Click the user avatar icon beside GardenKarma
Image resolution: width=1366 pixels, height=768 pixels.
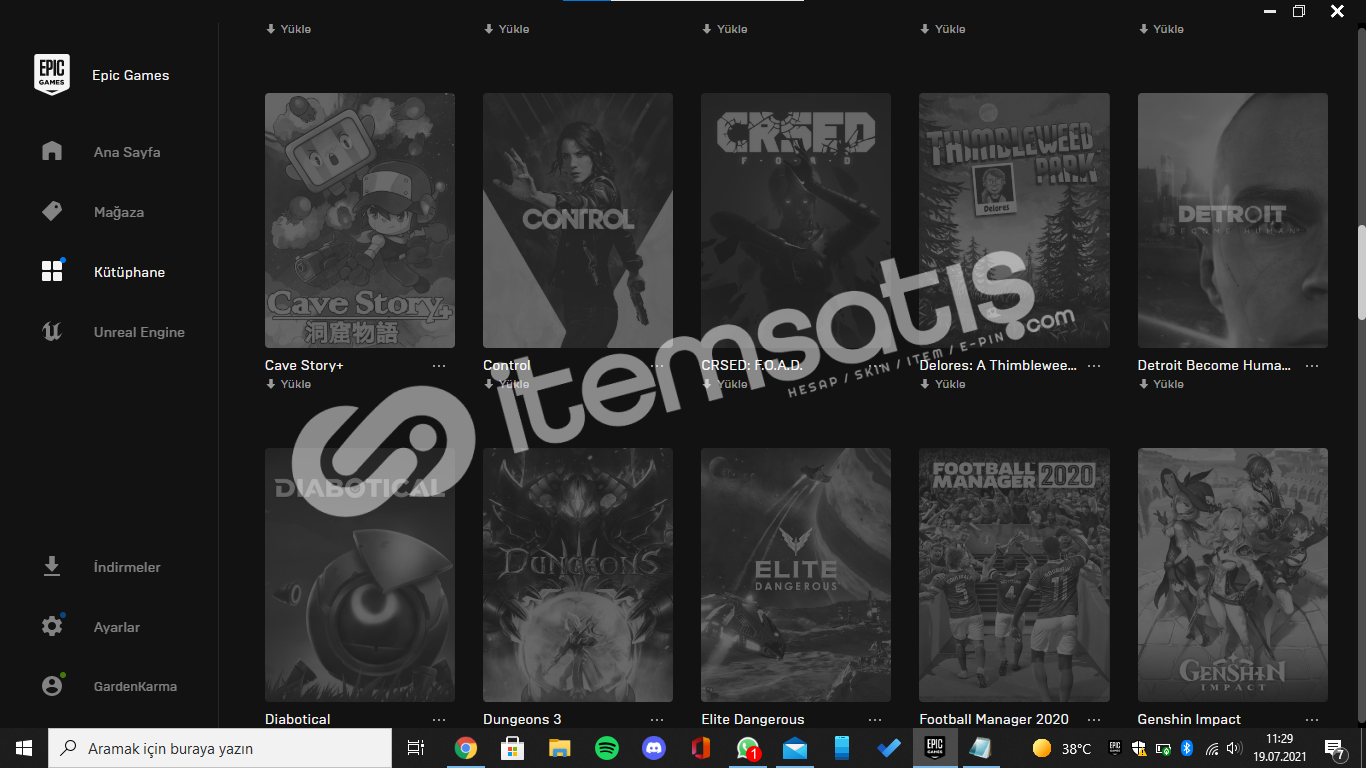pos(52,686)
